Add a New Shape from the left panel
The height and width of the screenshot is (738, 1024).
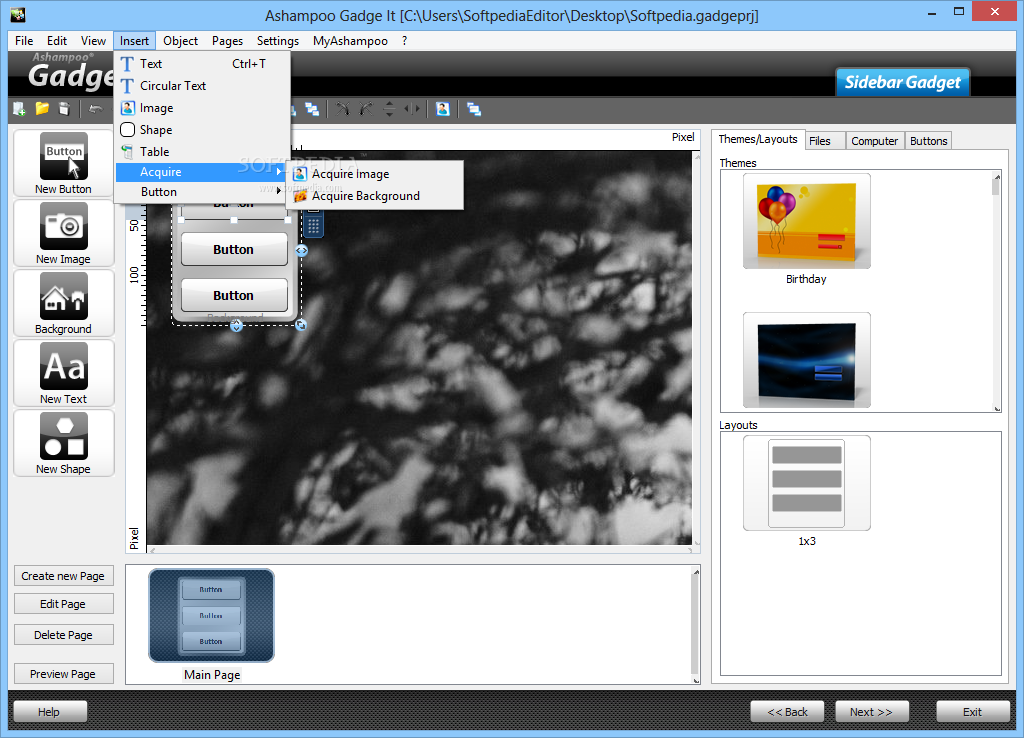63,443
